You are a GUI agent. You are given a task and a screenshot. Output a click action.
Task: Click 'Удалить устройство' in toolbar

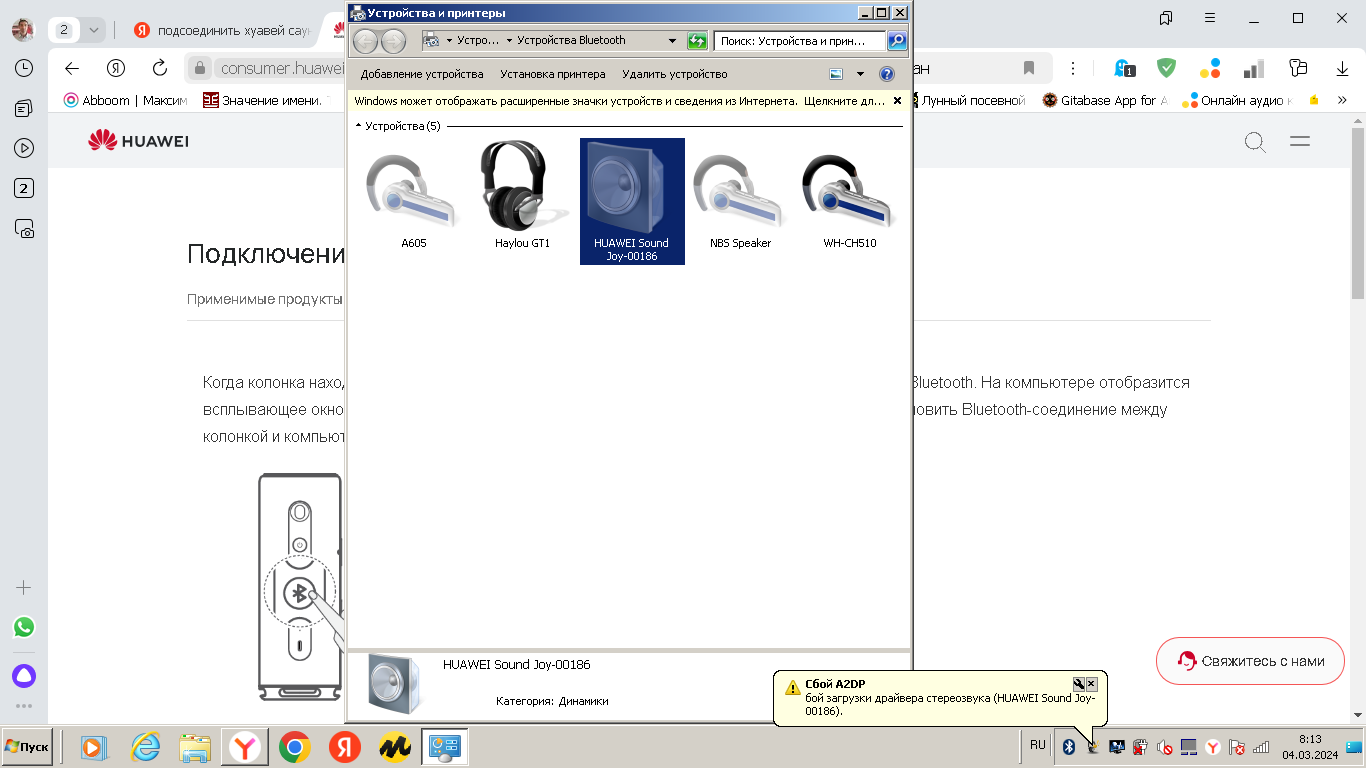[675, 74]
